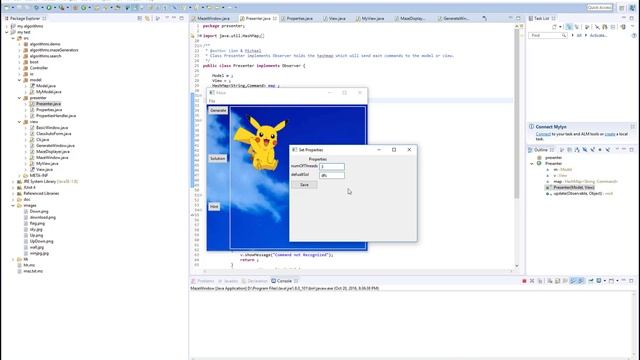Click Remove Launch icon in Console toolbar

point(532,281)
